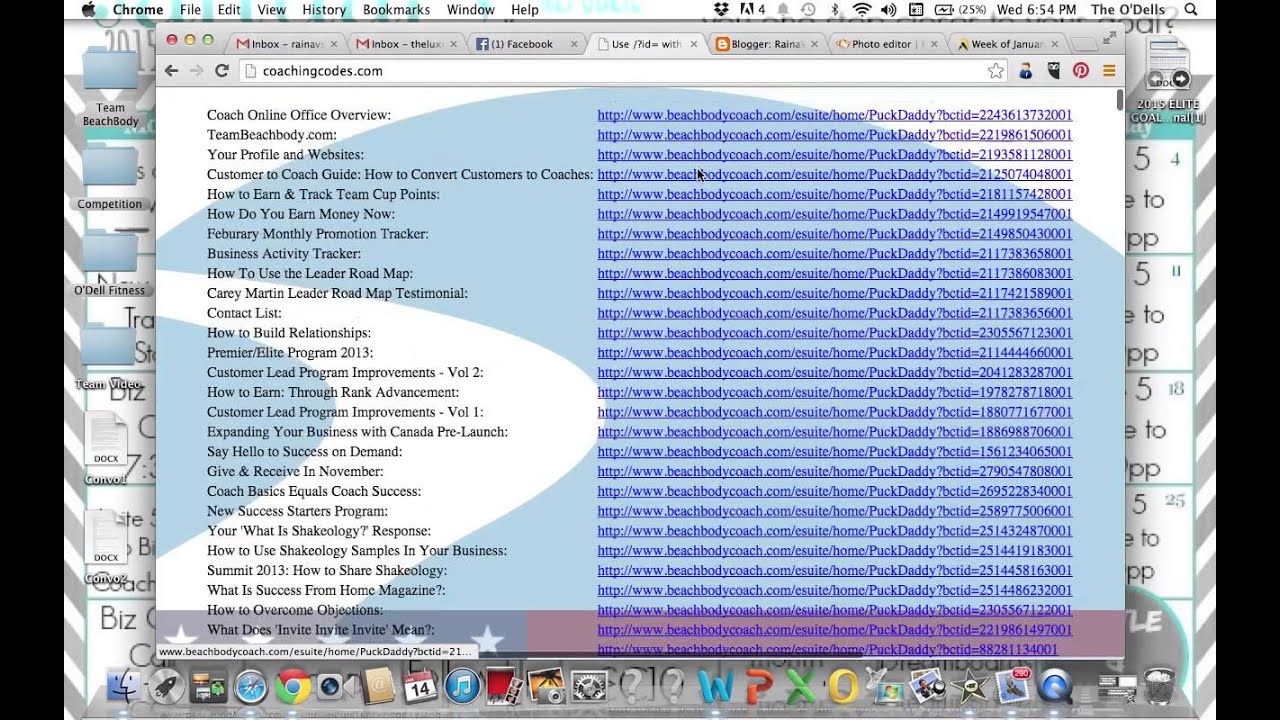Switch to the Facebook tab
The width and height of the screenshot is (1280, 720).
[527, 44]
